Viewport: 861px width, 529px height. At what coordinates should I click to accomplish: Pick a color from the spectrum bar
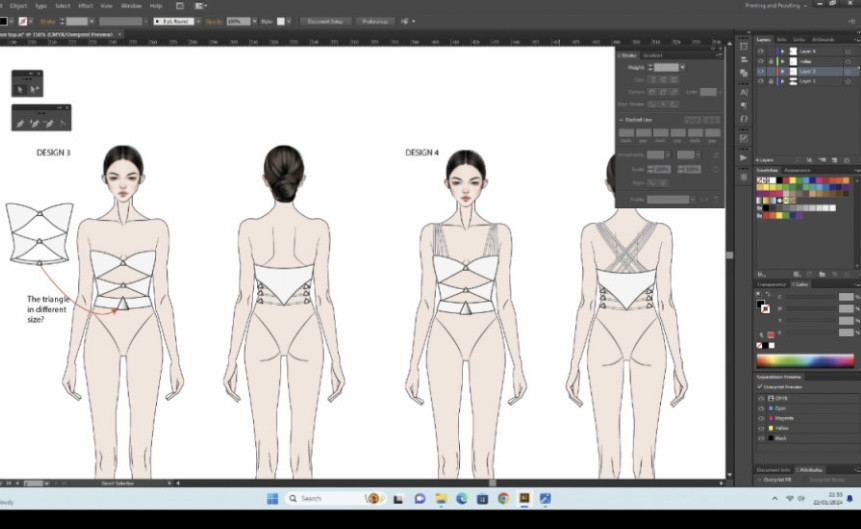(803, 361)
